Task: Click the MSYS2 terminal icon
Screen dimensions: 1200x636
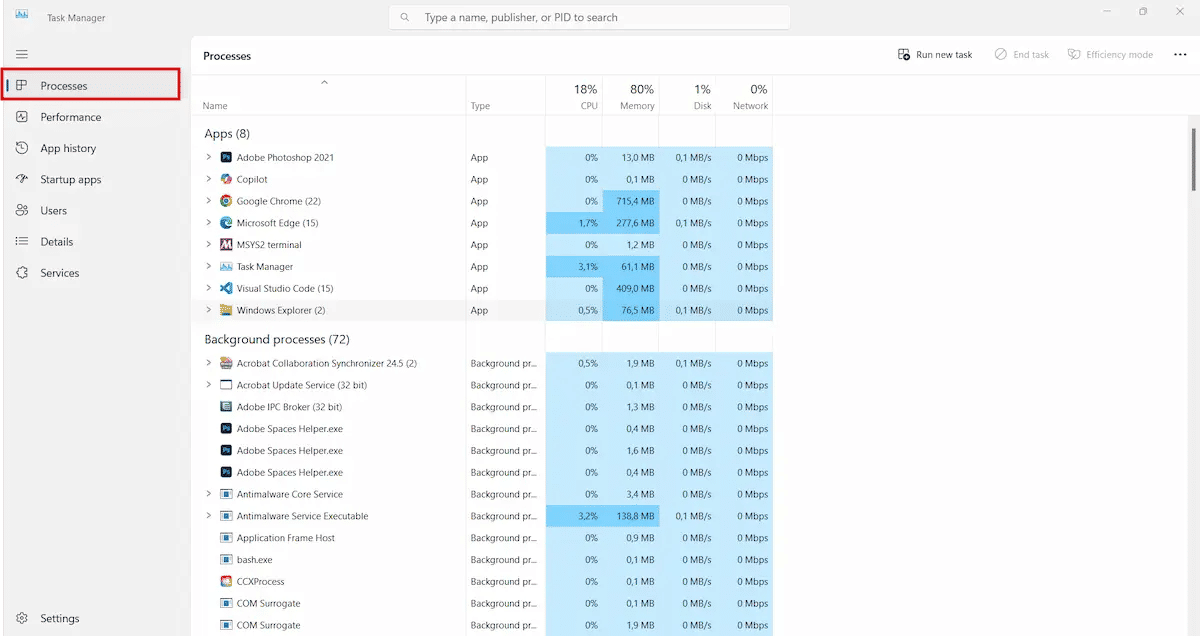Action: pyautogui.click(x=226, y=245)
